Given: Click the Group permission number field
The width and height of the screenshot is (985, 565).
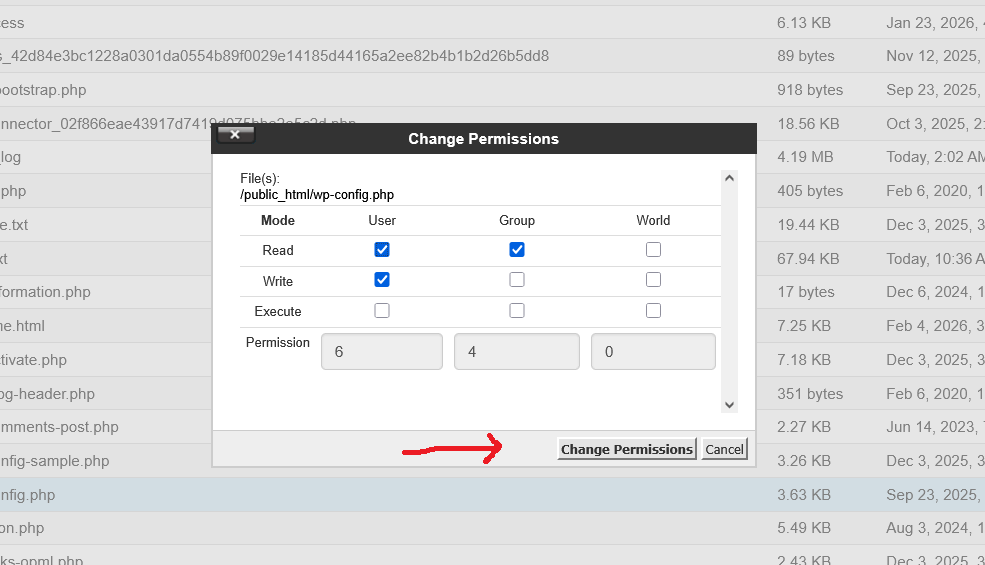Looking at the screenshot, I should 516,352.
